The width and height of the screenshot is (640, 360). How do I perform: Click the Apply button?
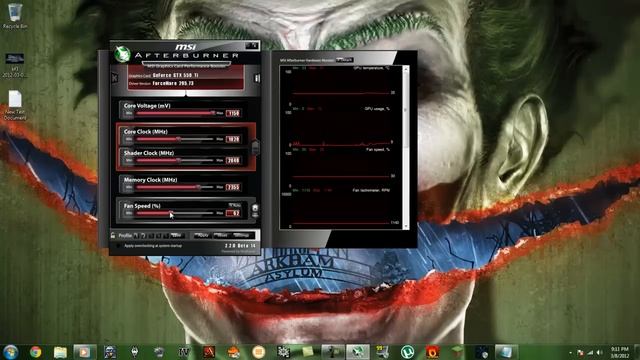click(x=202, y=236)
